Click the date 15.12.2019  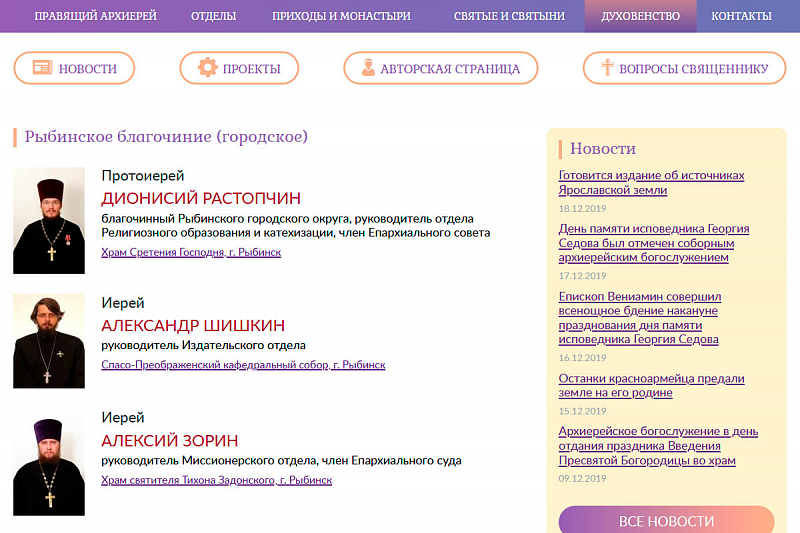coord(582,411)
